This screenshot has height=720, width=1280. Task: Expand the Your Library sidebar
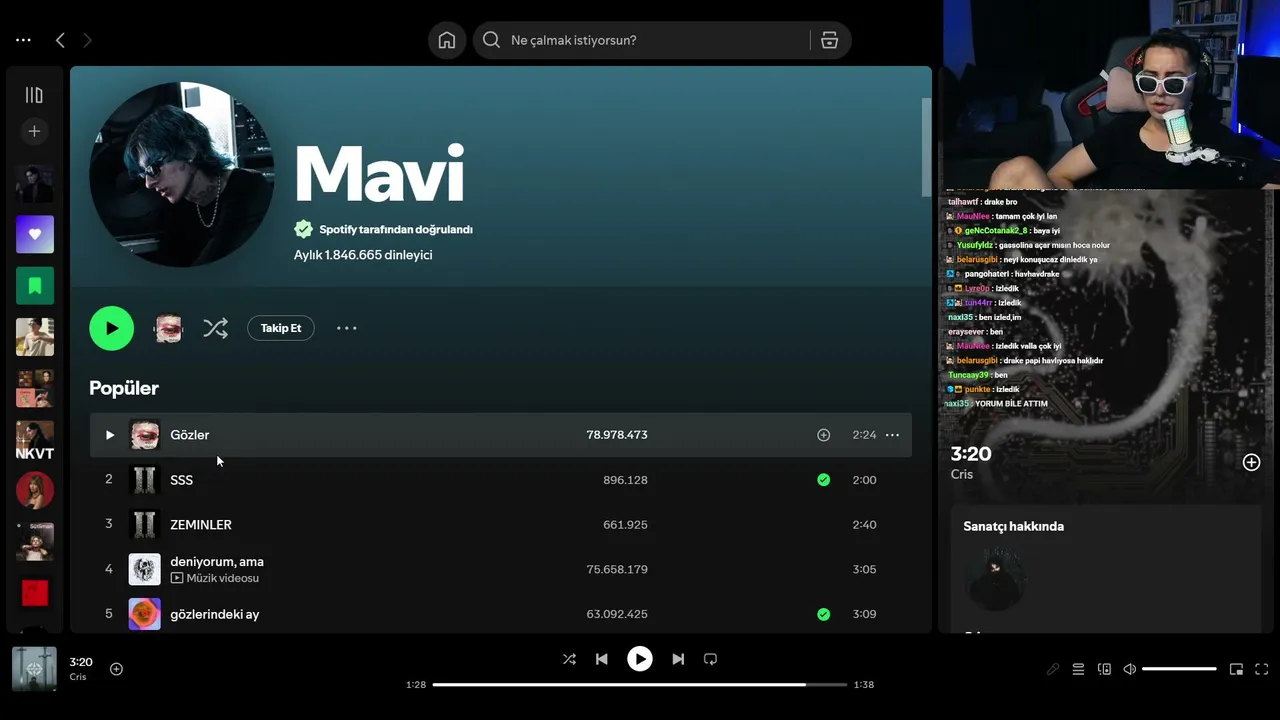point(34,95)
